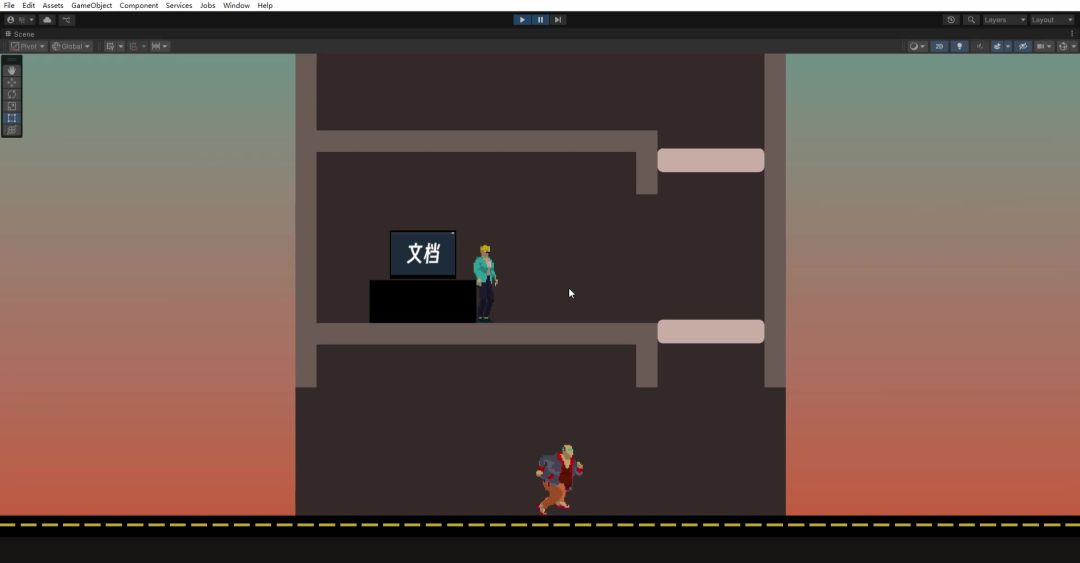
Task: Open the GameObject menu
Action: tap(91, 6)
